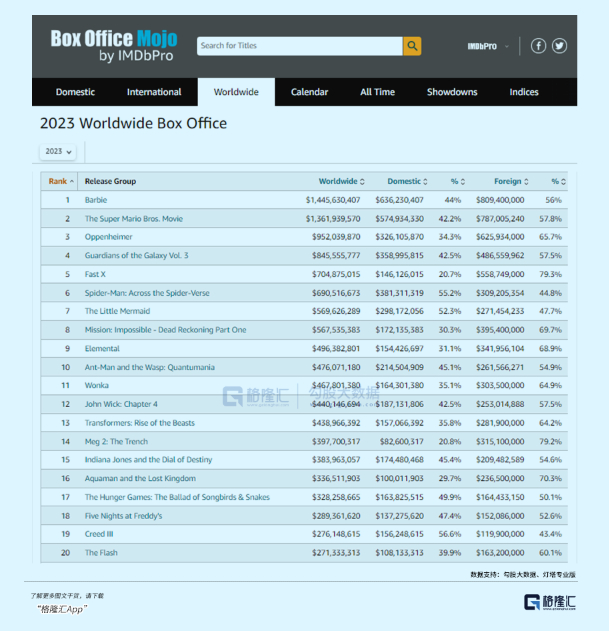Open the Facebook icon link

click(538, 46)
